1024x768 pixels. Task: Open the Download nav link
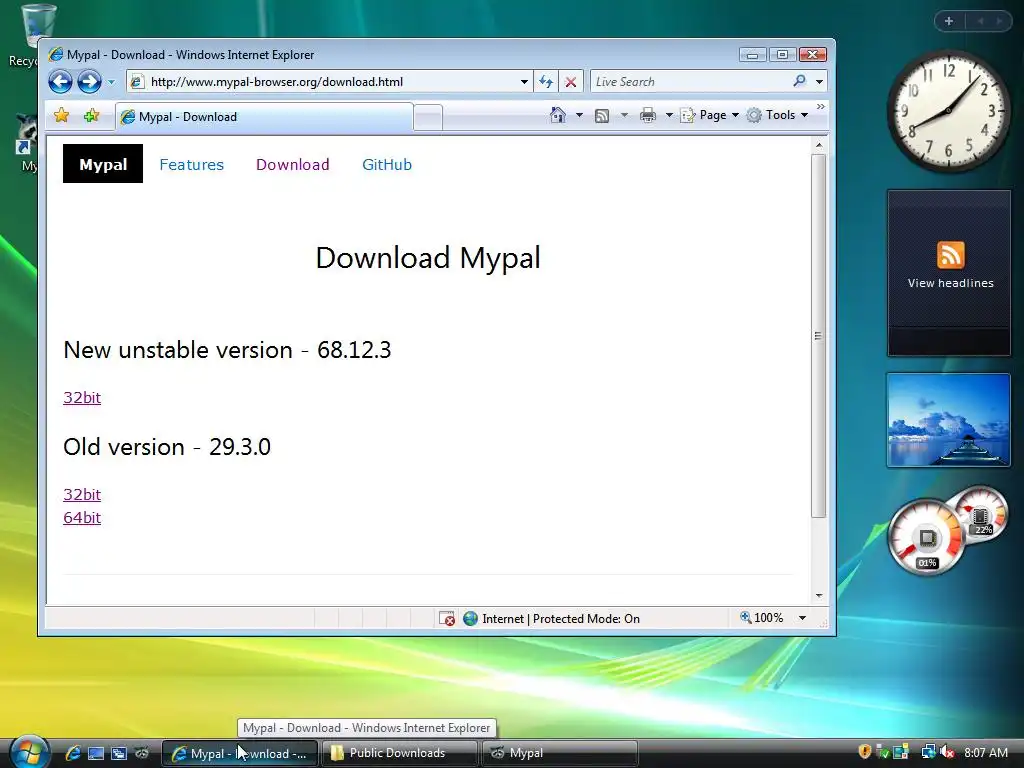click(293, 165)
